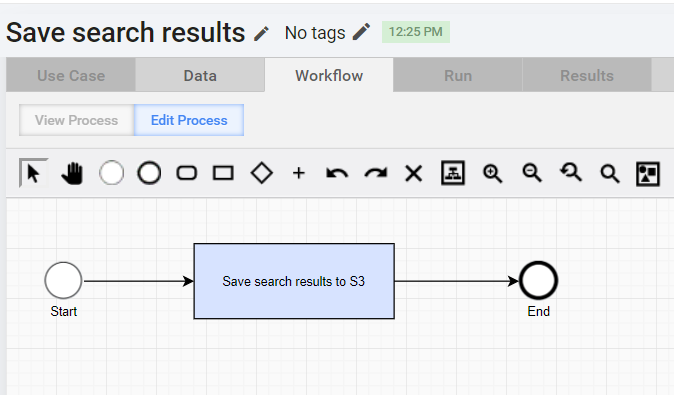Click the plus icon in toolbar

tap(299, 173)
